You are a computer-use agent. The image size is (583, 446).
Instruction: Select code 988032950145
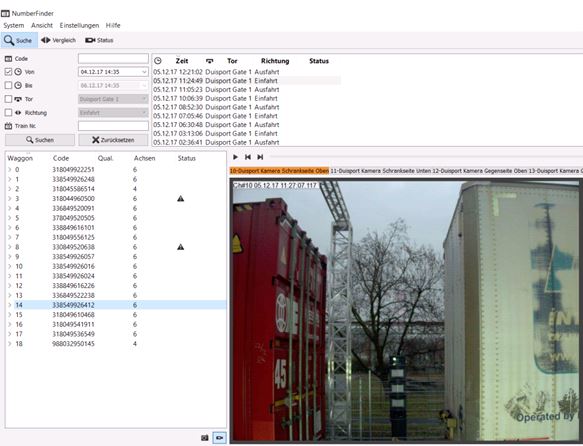click(x=73, y=344)
